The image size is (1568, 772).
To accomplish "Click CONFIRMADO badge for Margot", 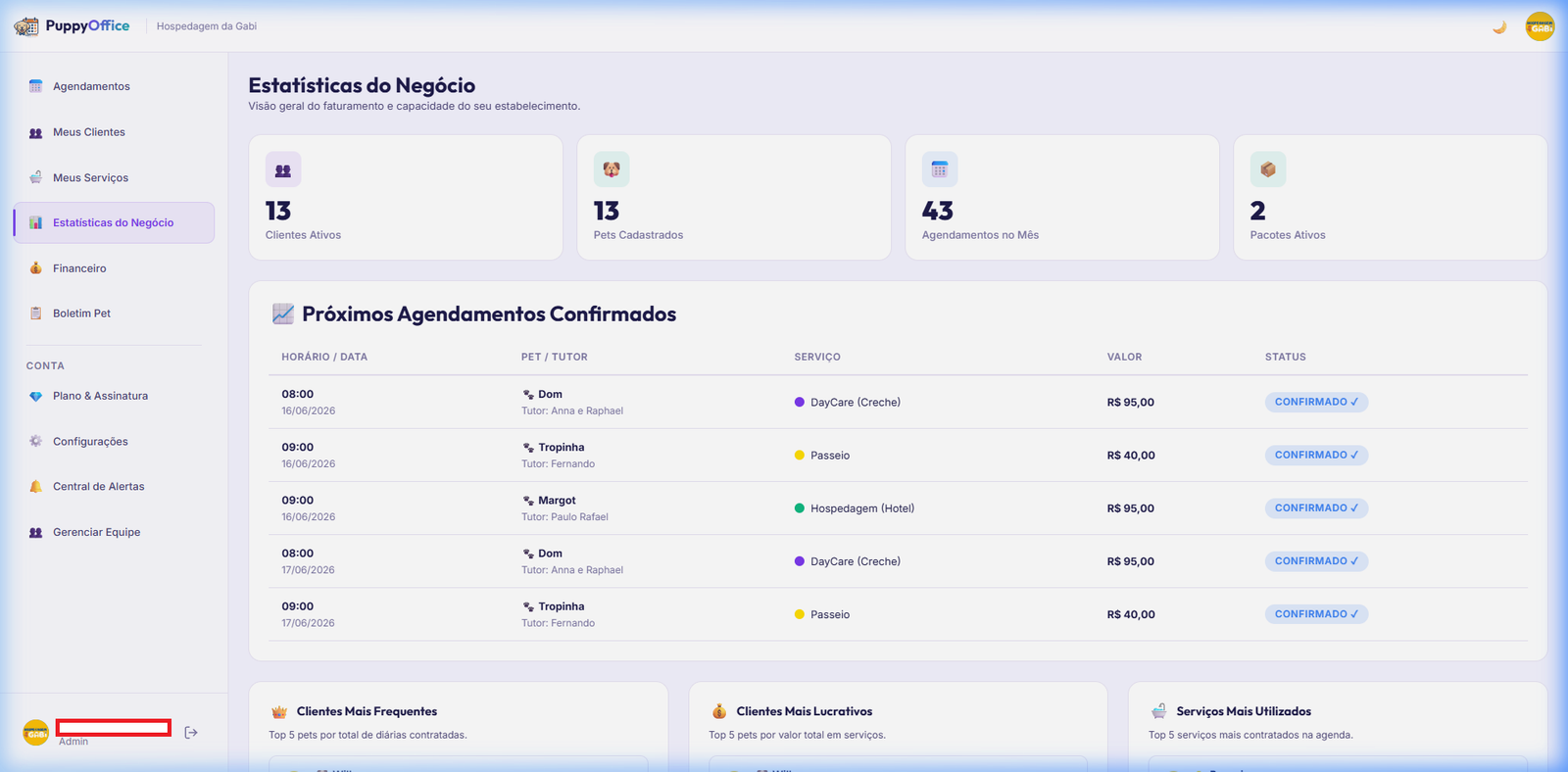I will click(x=1316, y=507).
